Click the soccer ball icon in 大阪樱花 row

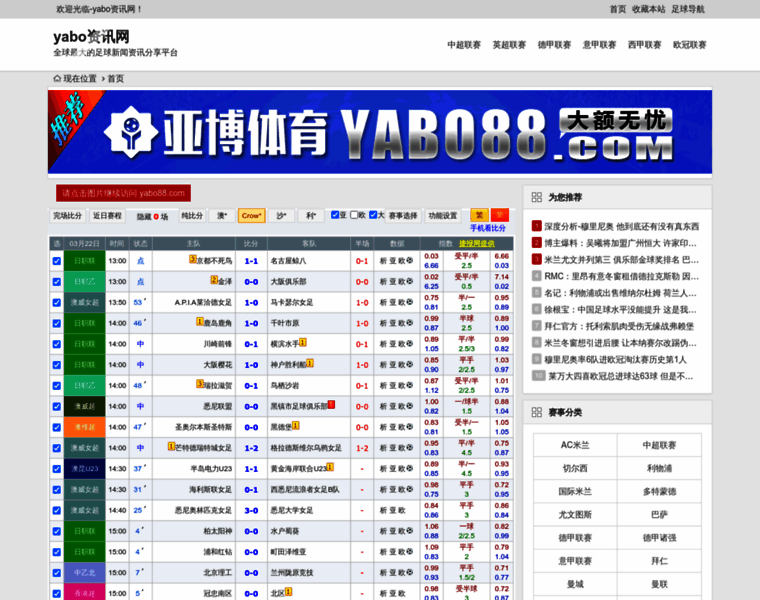(410, 365)
